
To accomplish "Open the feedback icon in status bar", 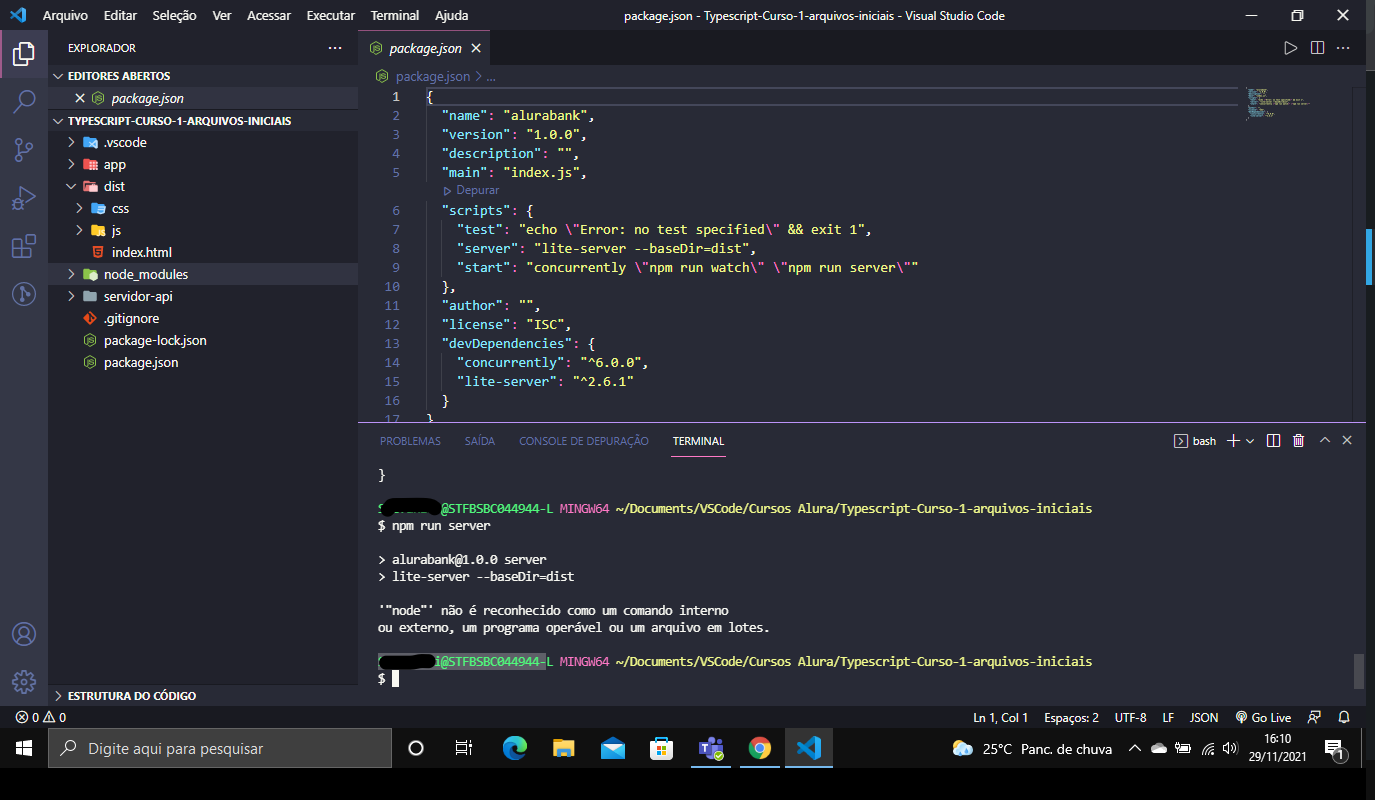I will pos(1314,718).
